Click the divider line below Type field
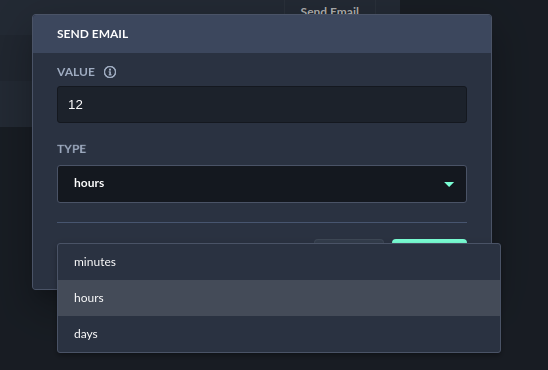This screenshot has width=548, height=370. (262, 222)
